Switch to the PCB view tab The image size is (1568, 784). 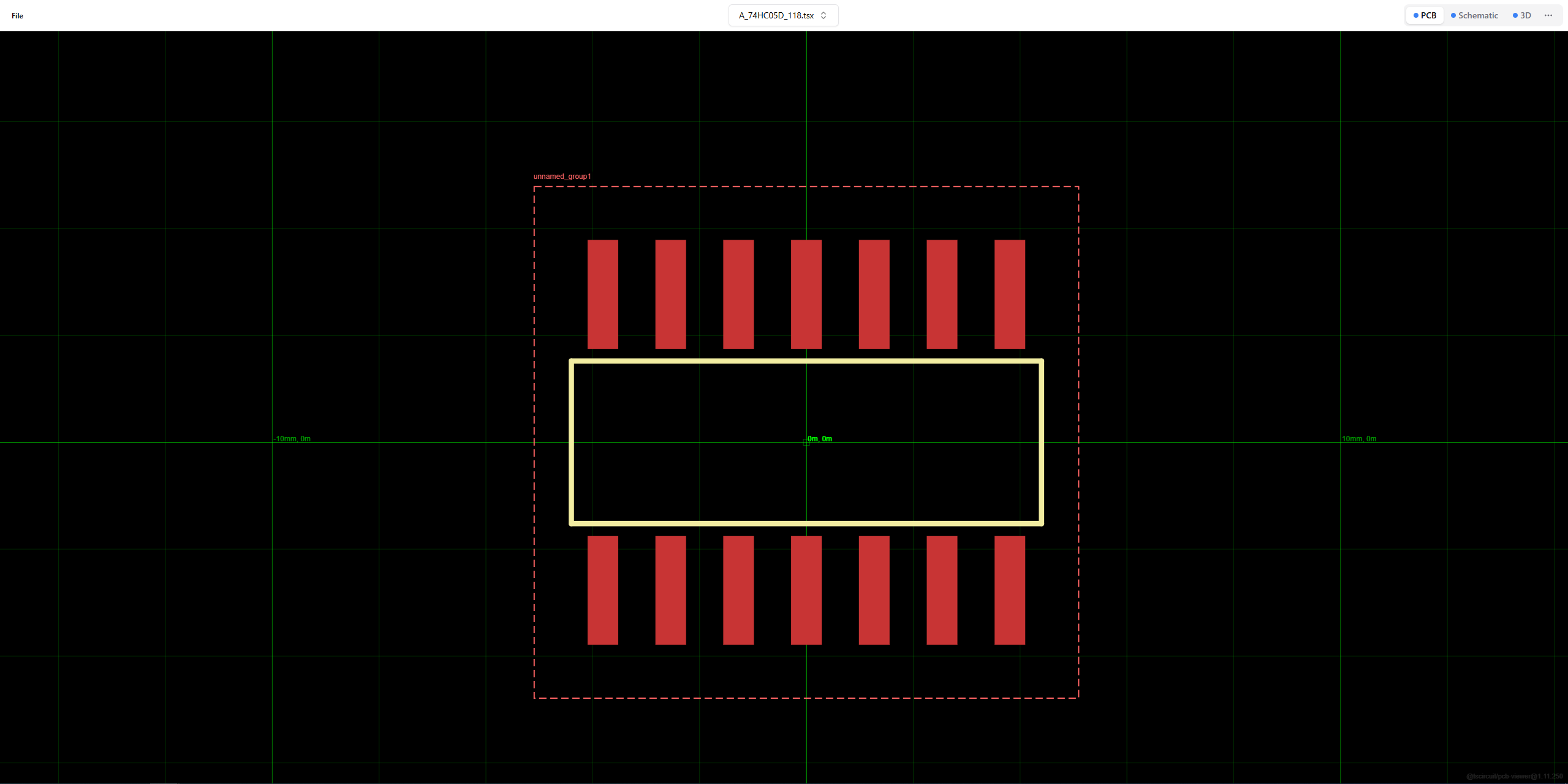(x=1425, y=15)
